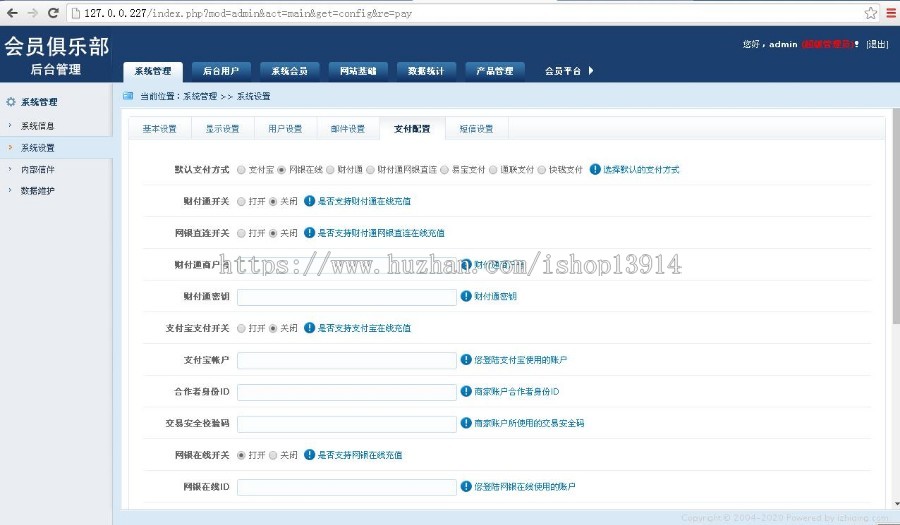900x525 pixels.
Task: Turn 网银直连开关 to 打开
Action: tap(241, 233)
